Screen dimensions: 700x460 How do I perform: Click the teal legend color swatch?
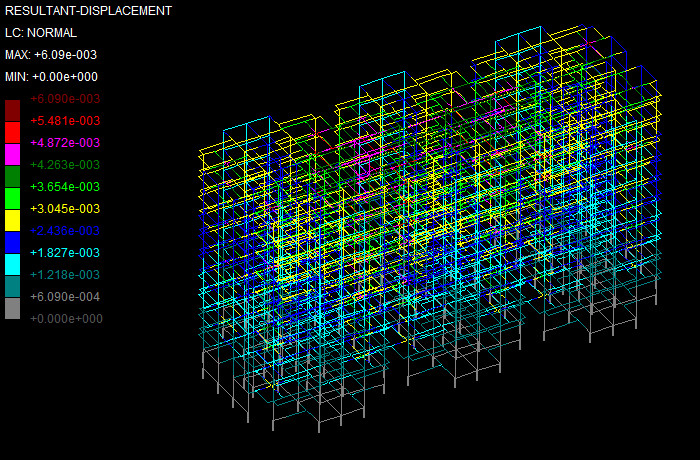(x=12, y=286)
